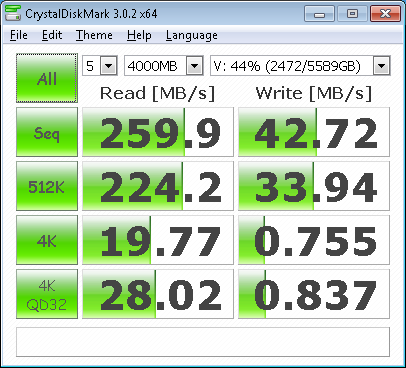
Task: Click the Seq read result 259.9
Action: (x=158, y=132)
